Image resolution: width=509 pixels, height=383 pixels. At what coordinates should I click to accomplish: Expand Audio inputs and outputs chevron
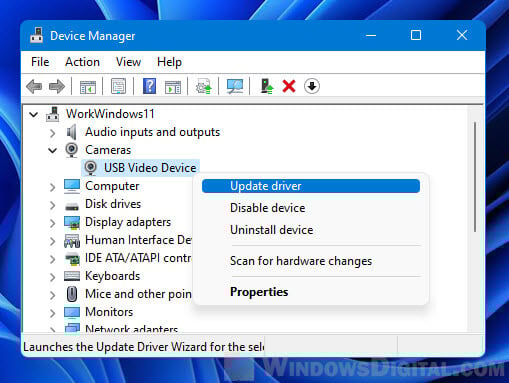(x=52, y=133)
